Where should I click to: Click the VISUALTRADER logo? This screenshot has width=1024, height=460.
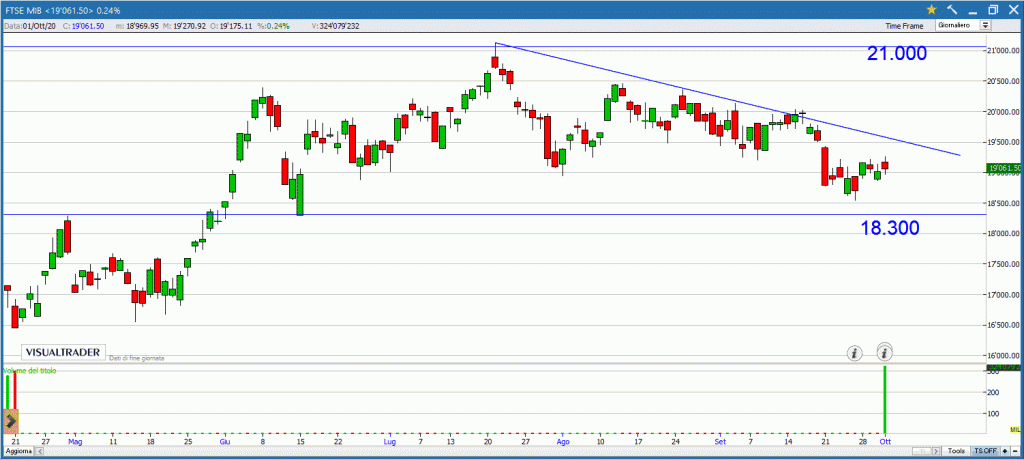63,352
